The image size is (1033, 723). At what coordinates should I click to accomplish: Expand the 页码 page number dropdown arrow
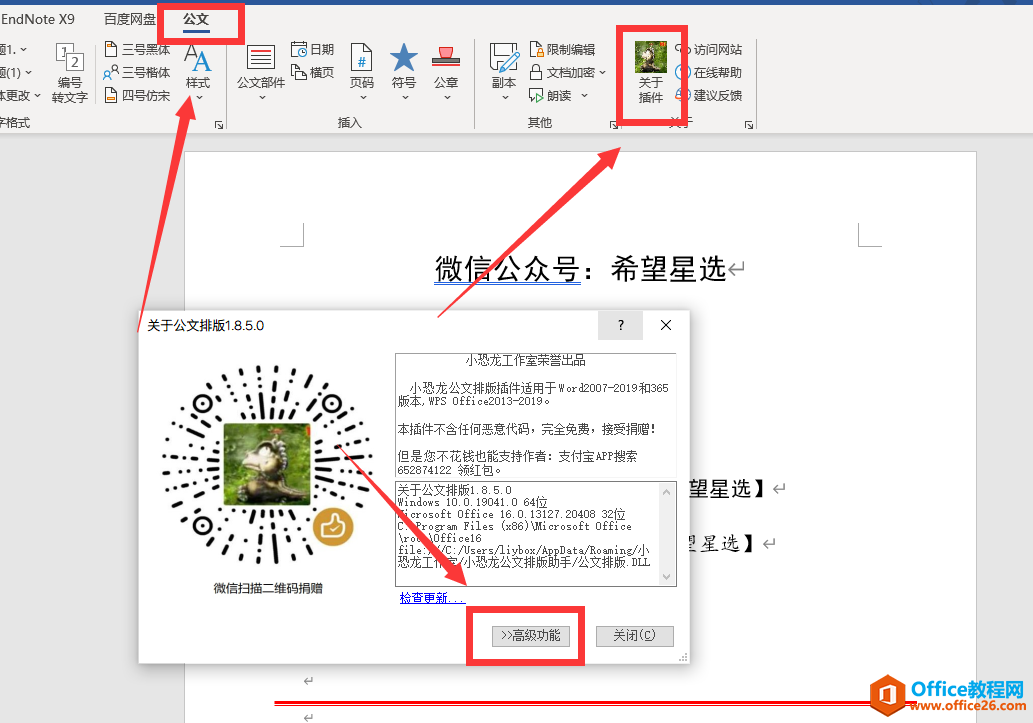click(x=361, y=95)
